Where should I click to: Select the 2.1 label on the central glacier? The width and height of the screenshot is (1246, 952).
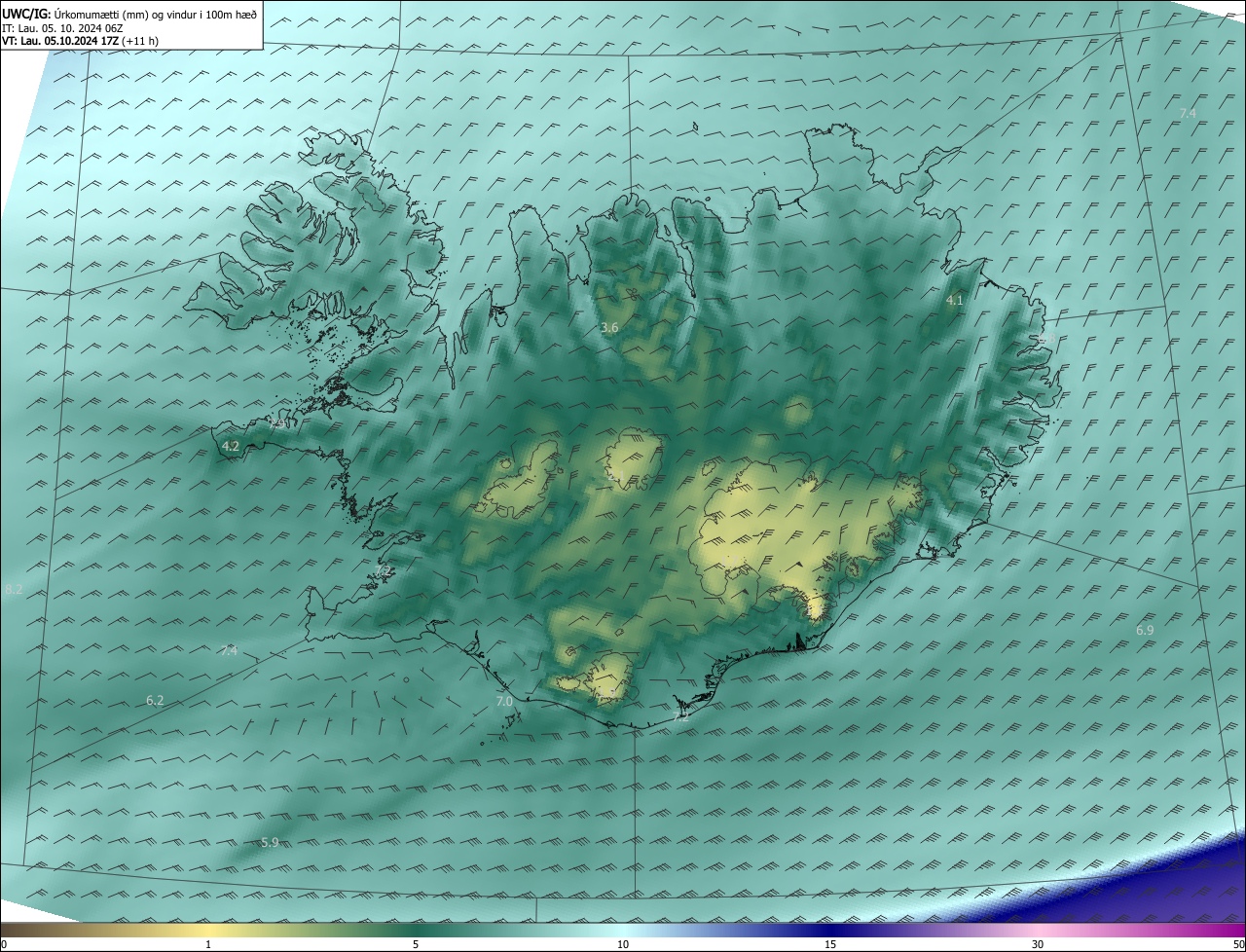[615, 475]
